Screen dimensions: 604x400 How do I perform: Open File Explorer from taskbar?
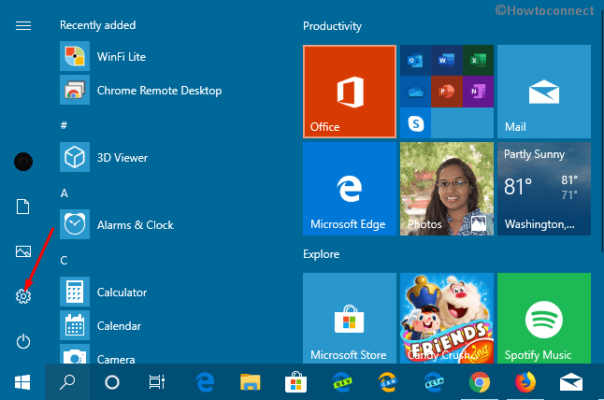coord(250,382)
